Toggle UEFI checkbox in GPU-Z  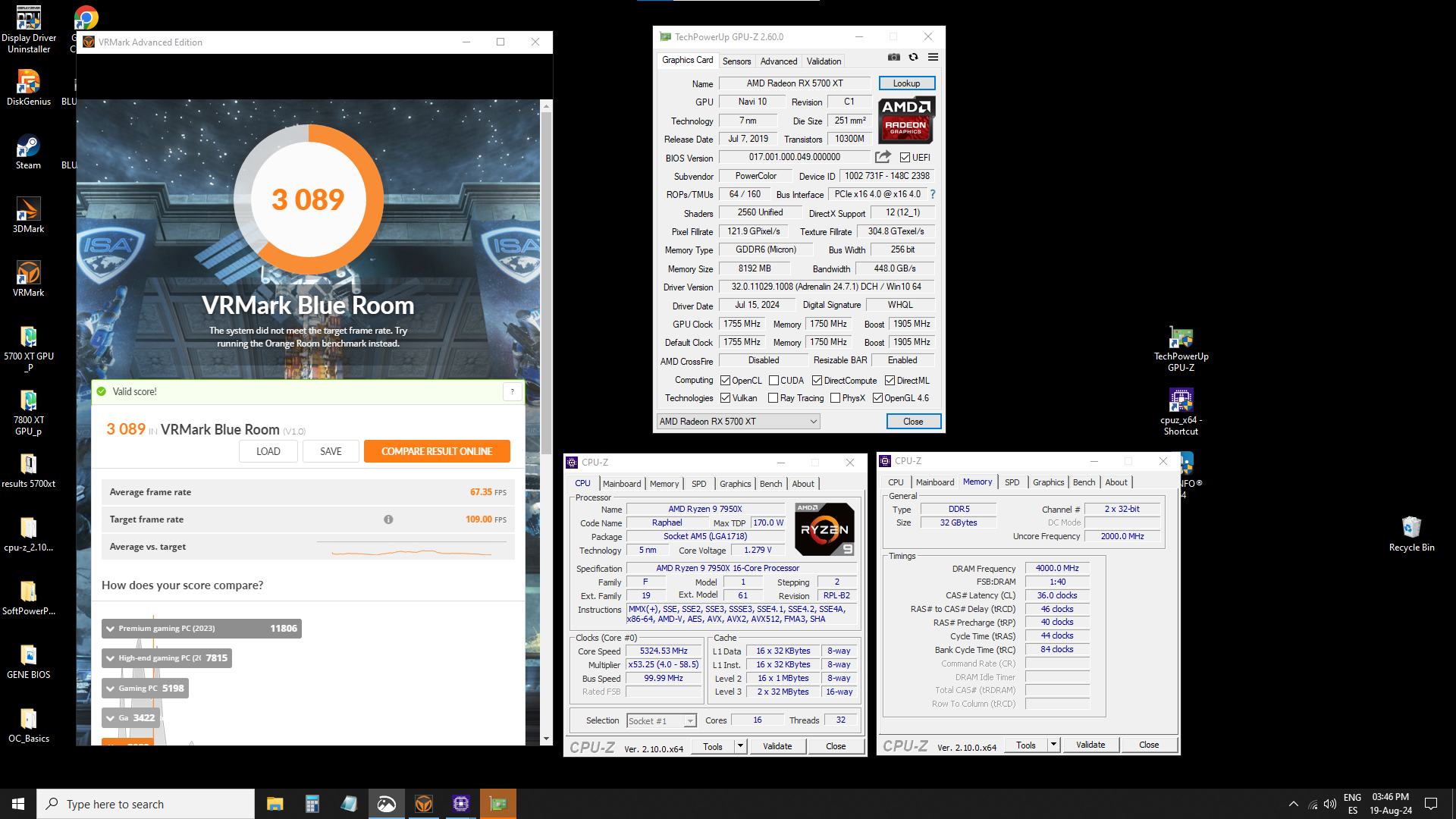click(x=905, y=158)
